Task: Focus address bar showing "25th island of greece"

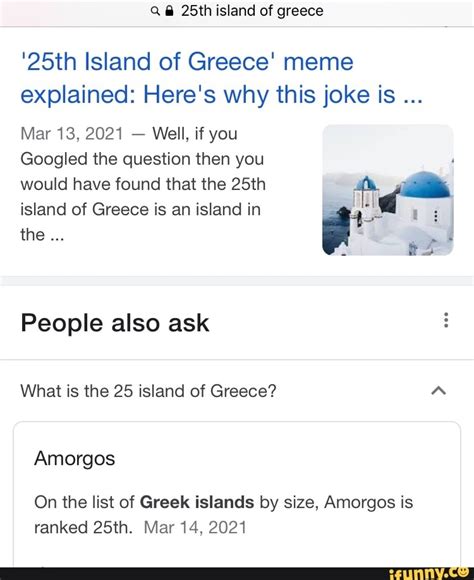Action: (237, 11)
